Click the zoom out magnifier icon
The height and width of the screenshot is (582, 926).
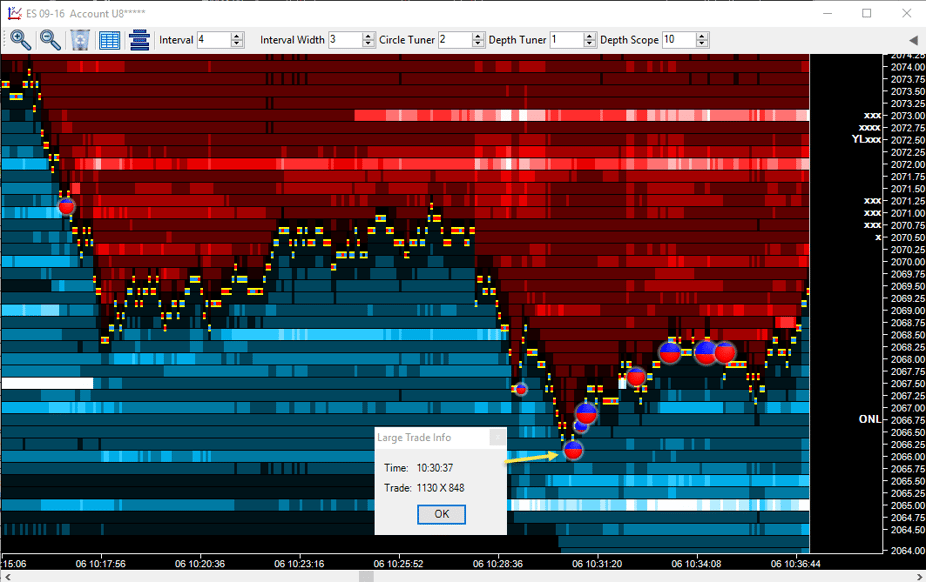[50, 40]
